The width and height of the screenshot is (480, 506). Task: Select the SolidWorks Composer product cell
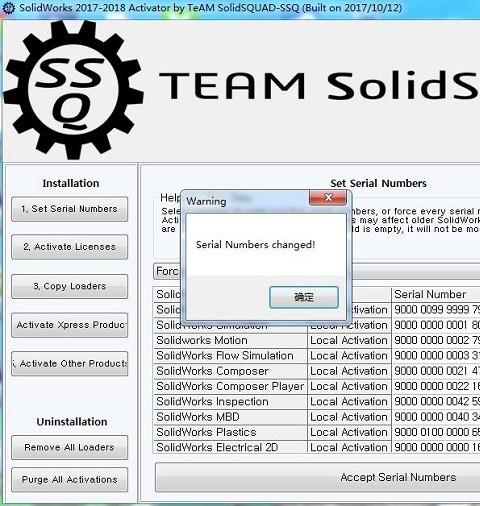tap(230, 371)
